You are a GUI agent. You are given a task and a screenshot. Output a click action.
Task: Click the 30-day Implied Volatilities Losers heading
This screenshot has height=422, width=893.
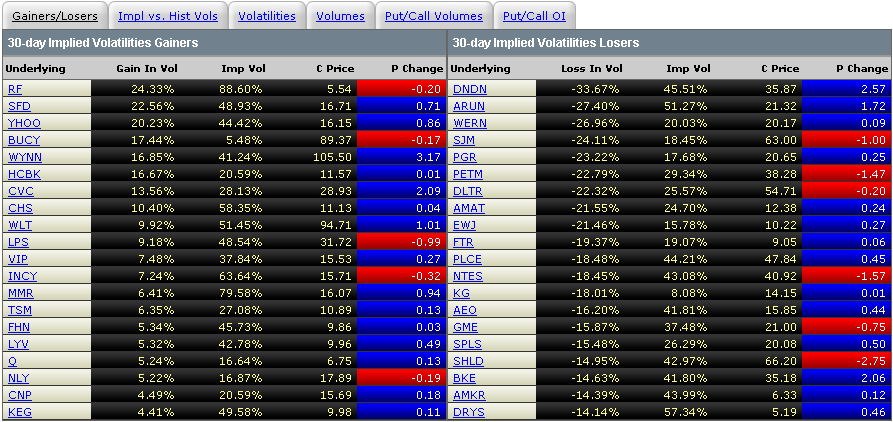(x=546, y=43)
